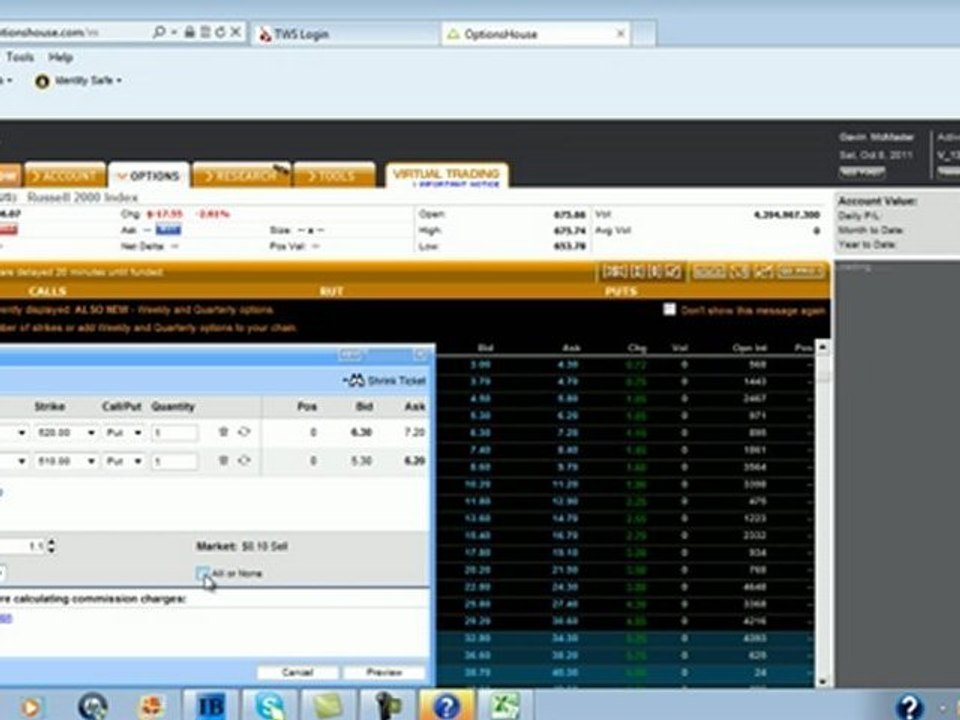This screenshot has width=960, height=720.
Task: Click the Identity Safe icon in browser toolbar
Action: point(42,81)
